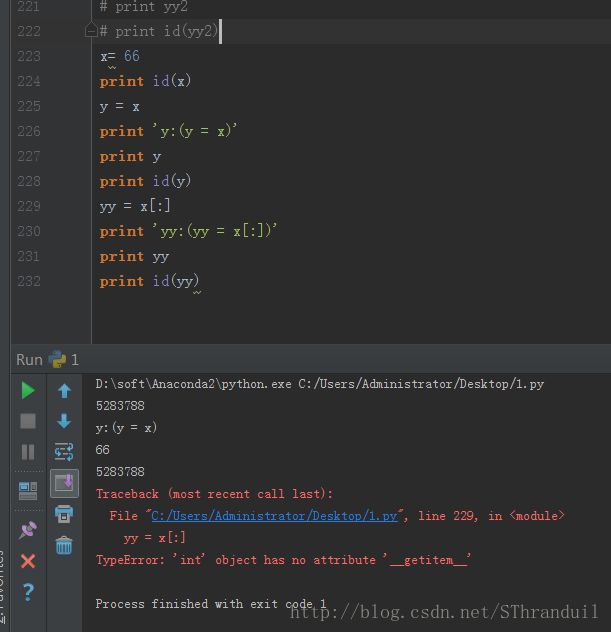Image resolution: width=611 pixels, height=632 pixels.
Task: Open the traceback file link 1.py
Action: [274, 516]
